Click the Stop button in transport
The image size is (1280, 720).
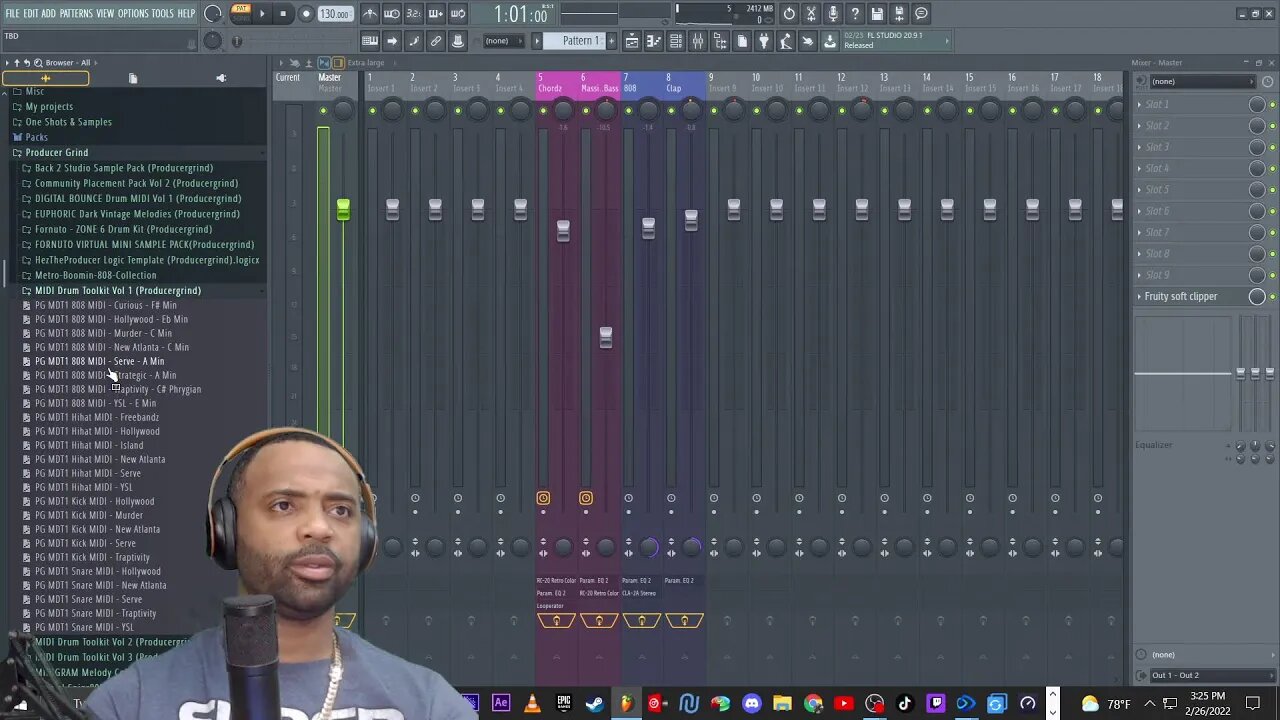pos(284,14)
